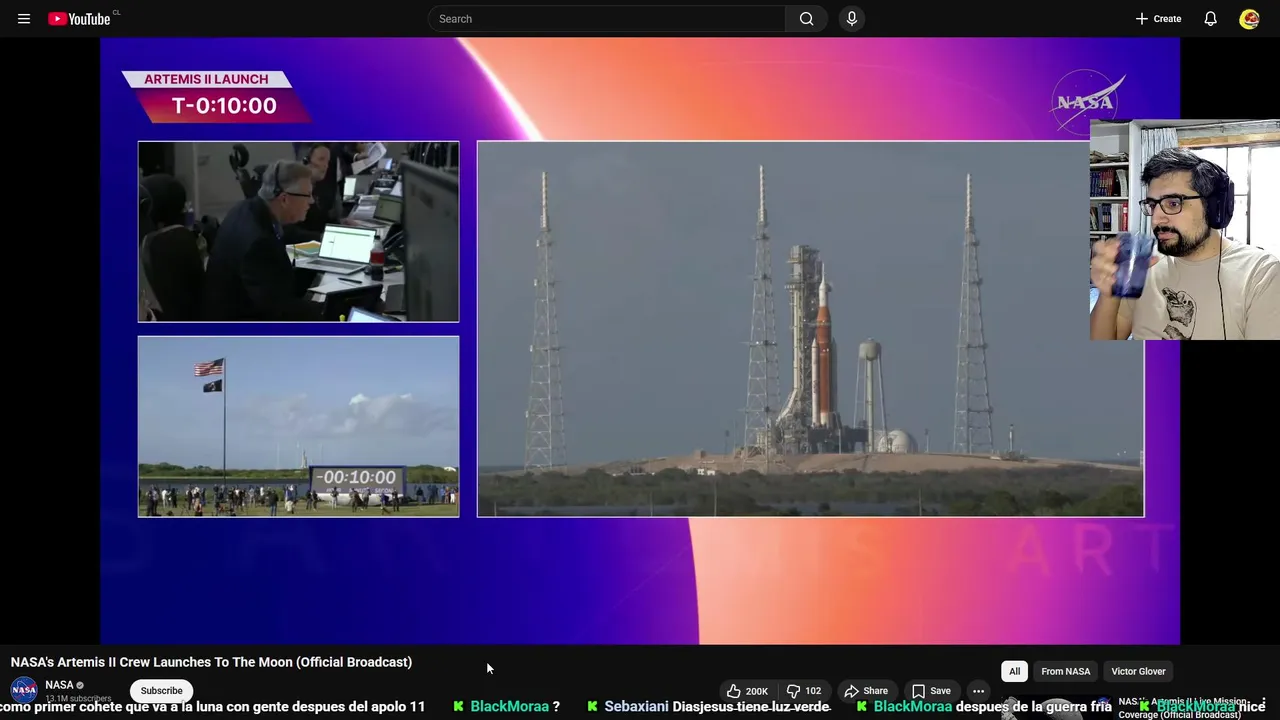Select the From NASA filter chip

point(1066,671)
